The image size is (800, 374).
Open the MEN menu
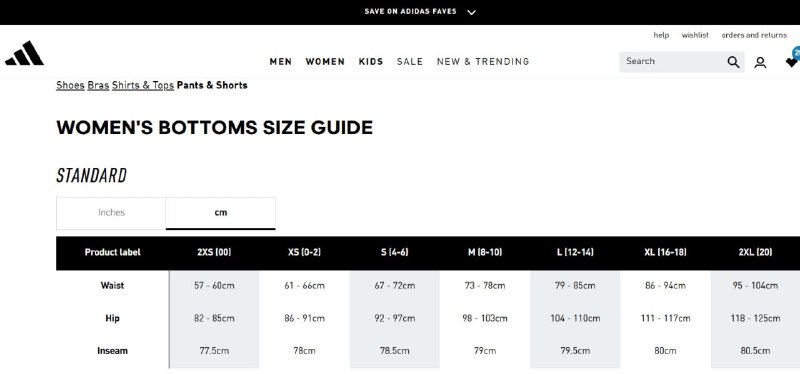click(281, 62)
